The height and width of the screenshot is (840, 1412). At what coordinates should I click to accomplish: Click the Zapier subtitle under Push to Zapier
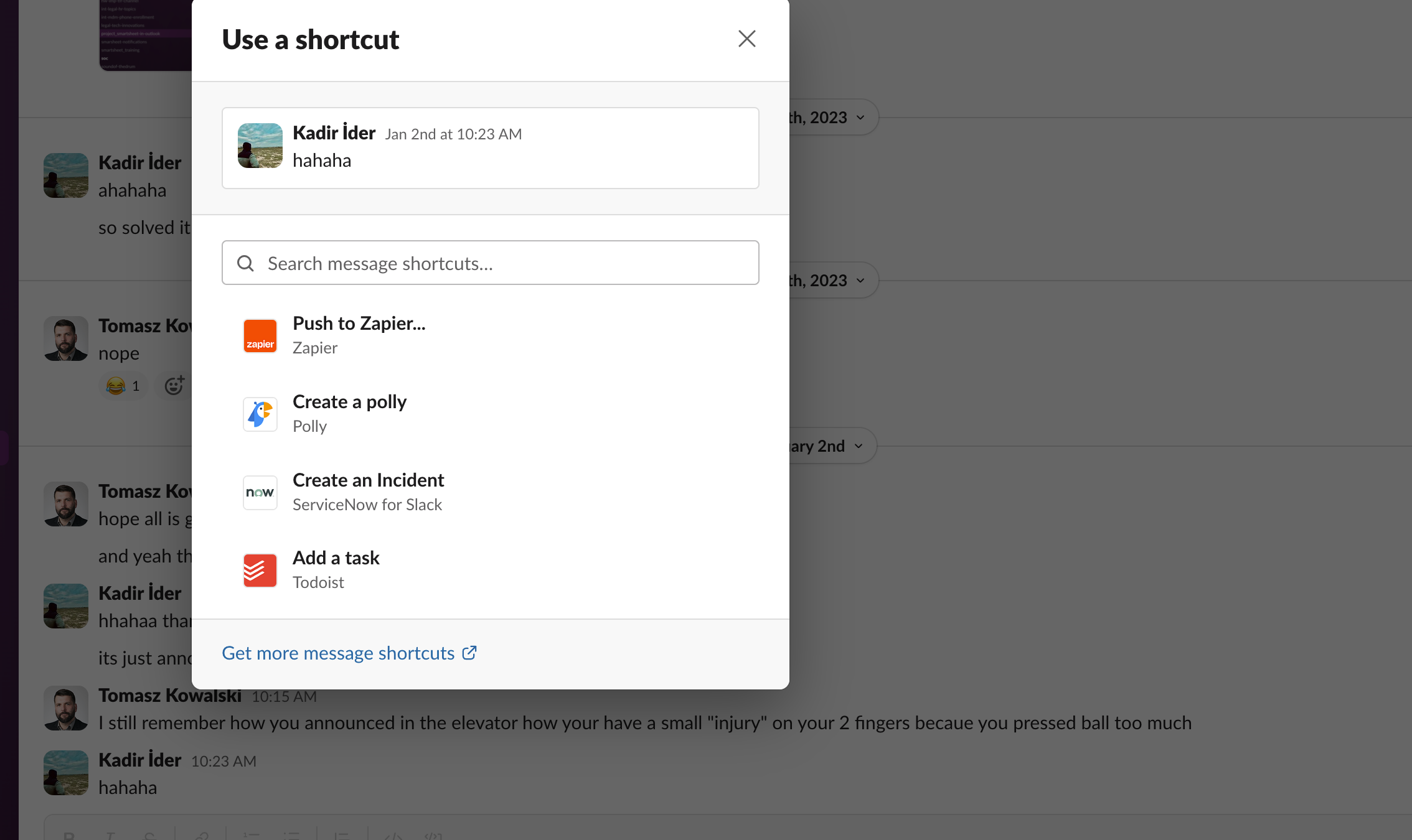tap(315, 348)
